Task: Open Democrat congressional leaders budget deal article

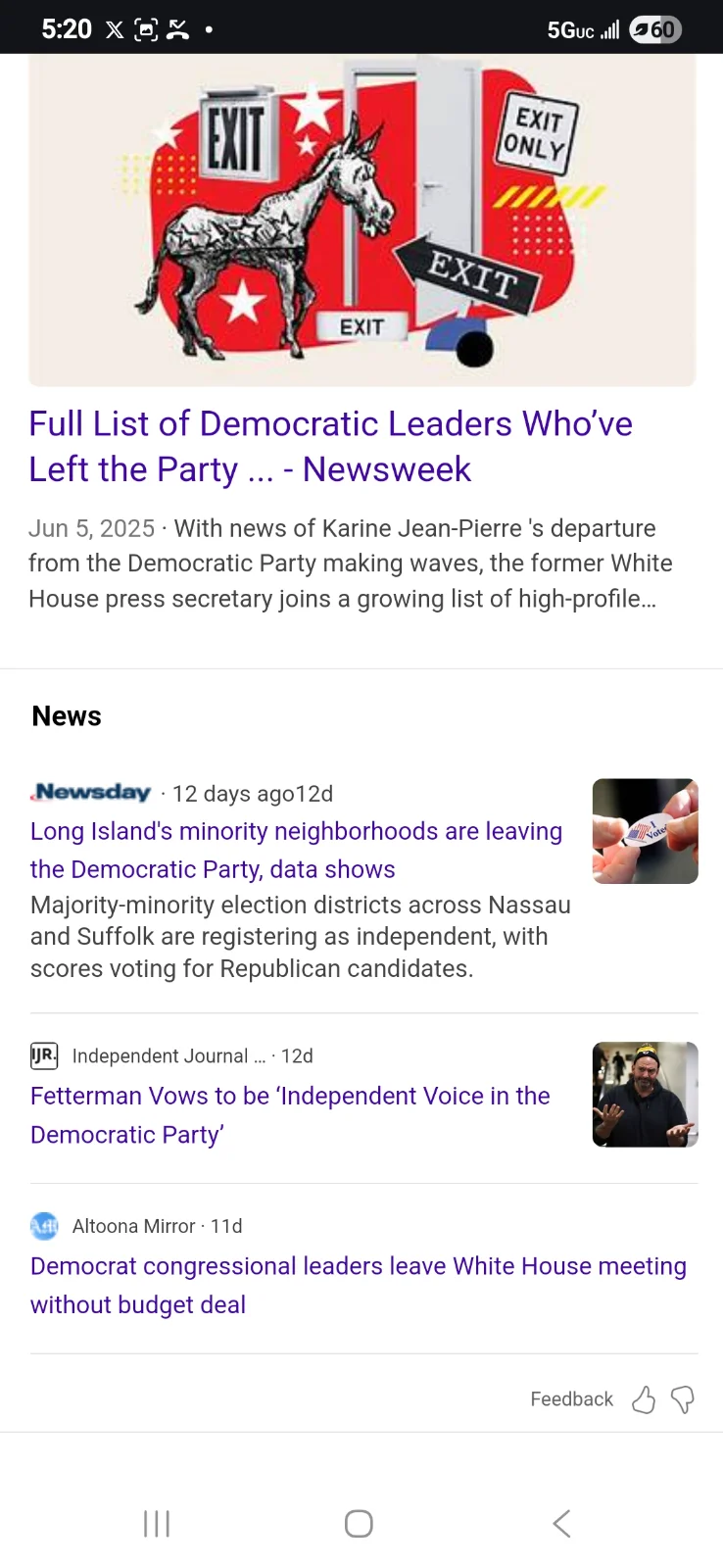Action: pyautogui.click(x=358, y=1285)
